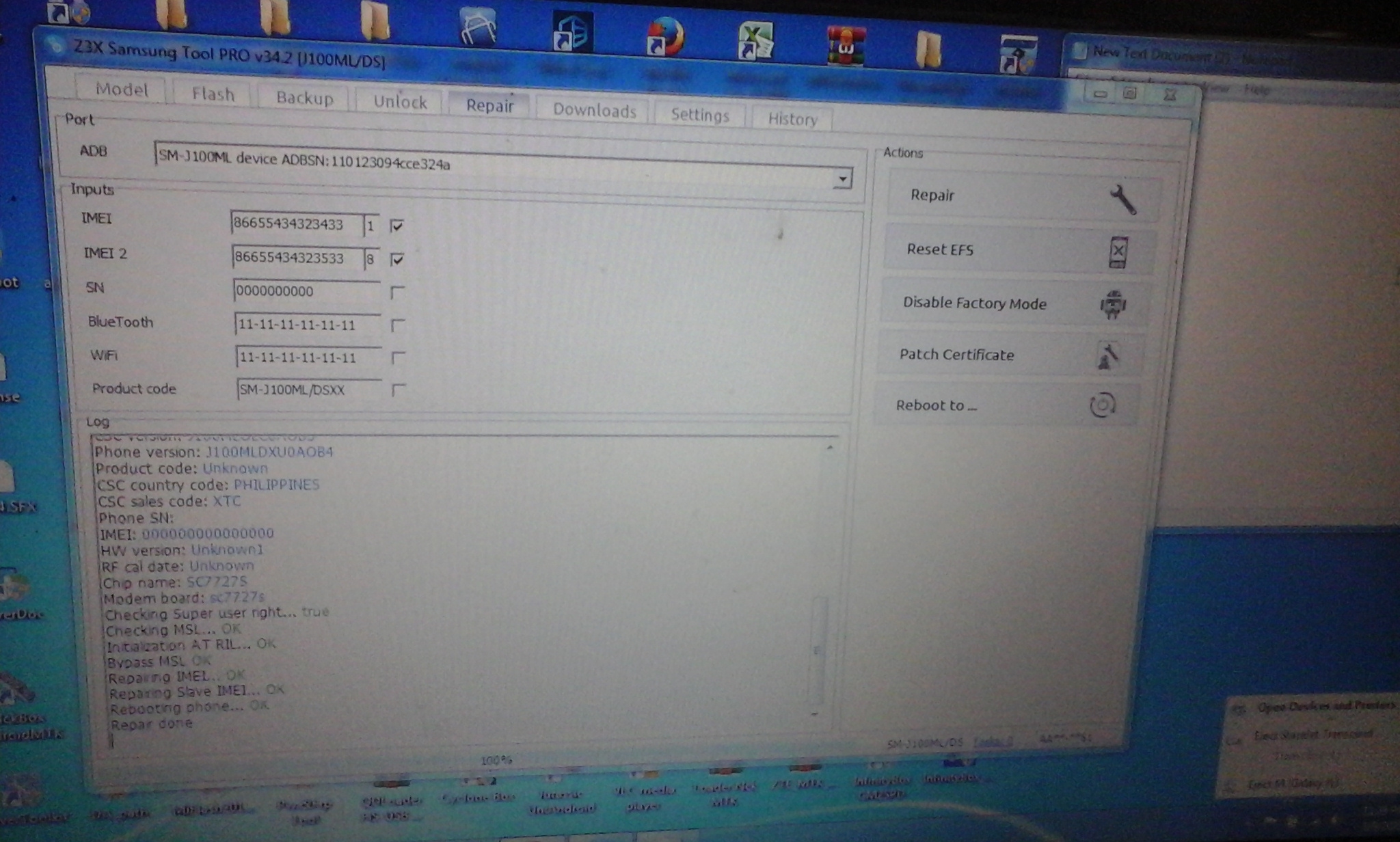Click the IMEI 2 check digit box
1400x842 pixels.
pos(372,260)
